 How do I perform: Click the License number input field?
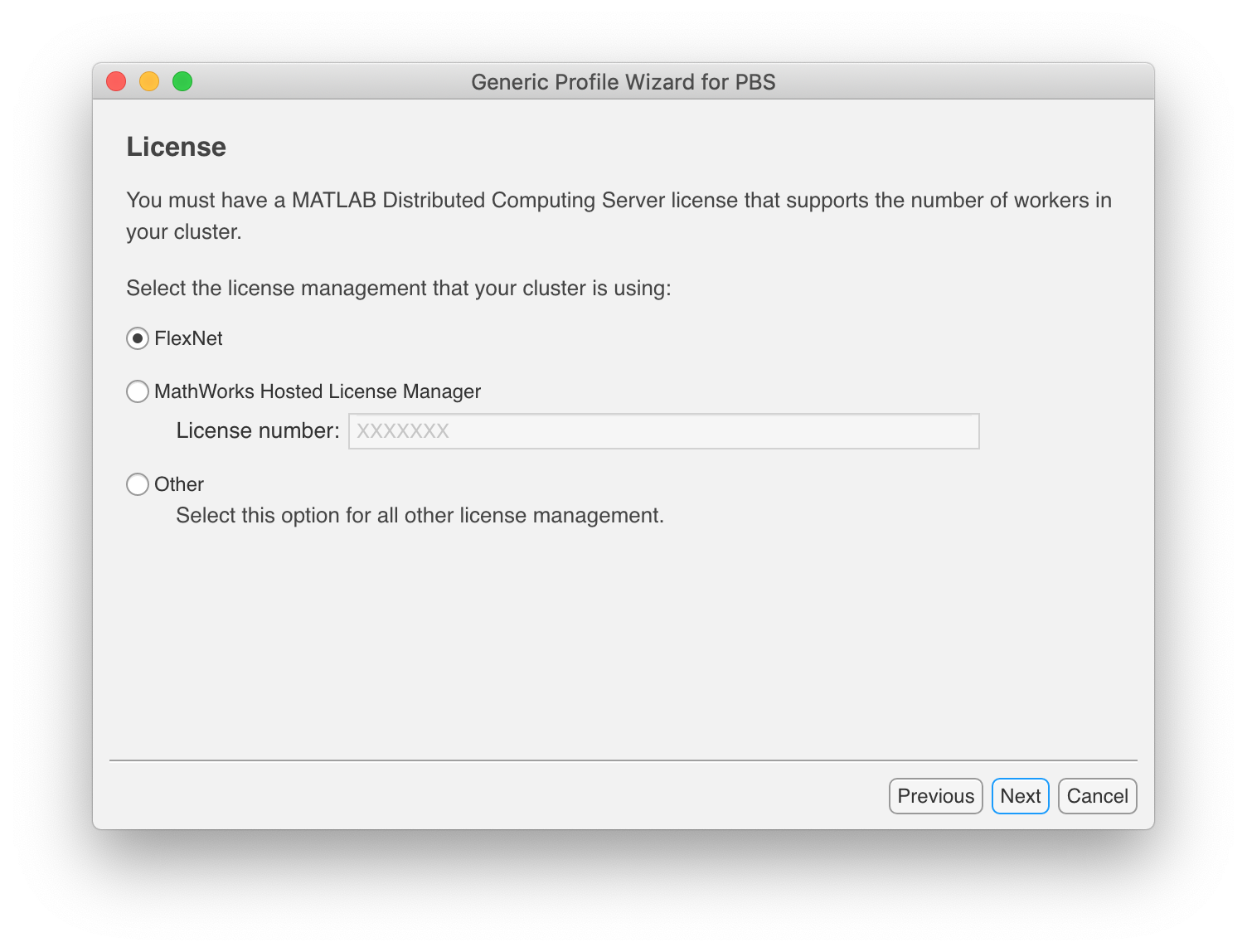click(663, 431)
